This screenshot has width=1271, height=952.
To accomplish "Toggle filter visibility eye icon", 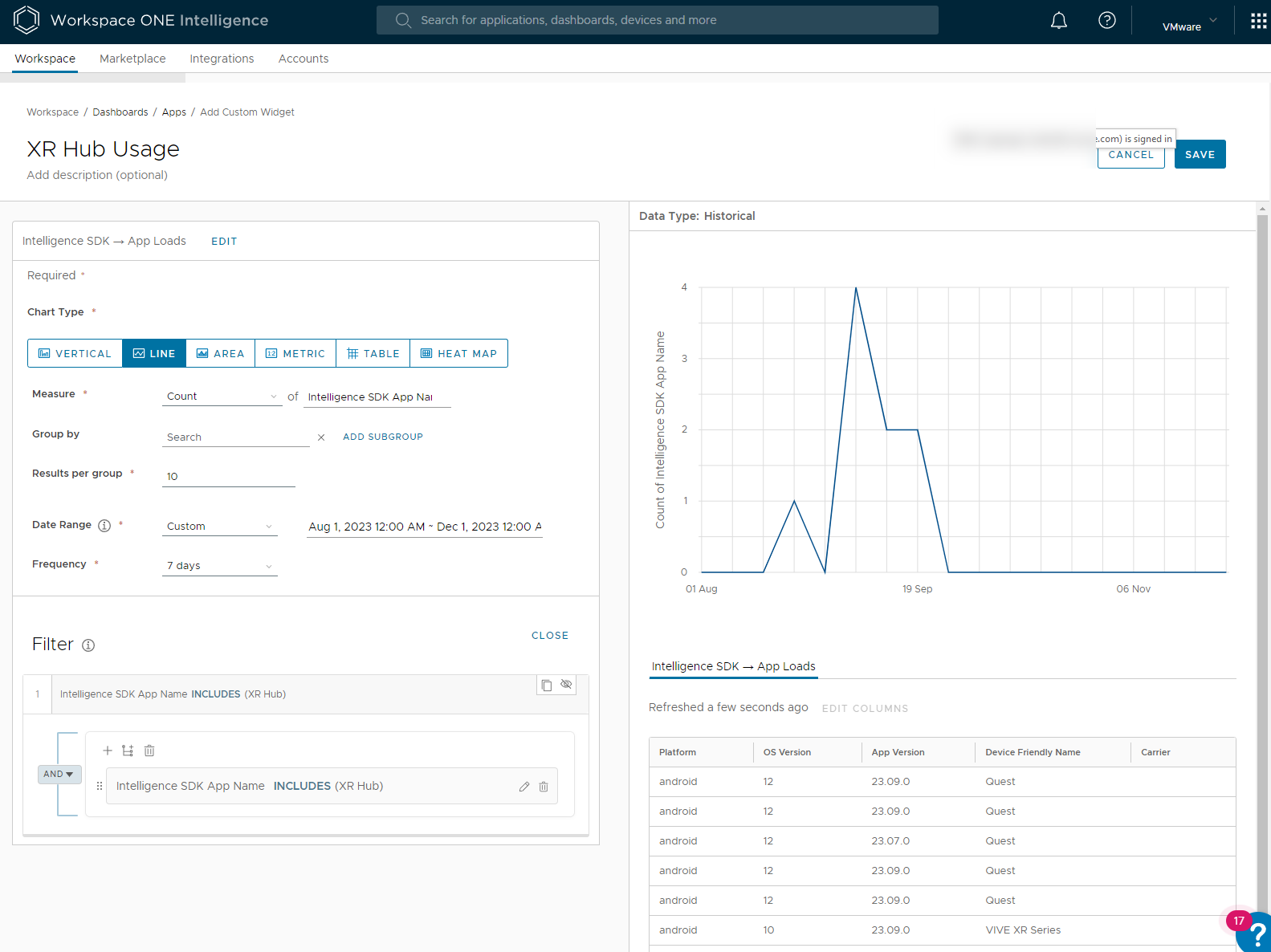I will pyautogui.click(x=566, y=685).
